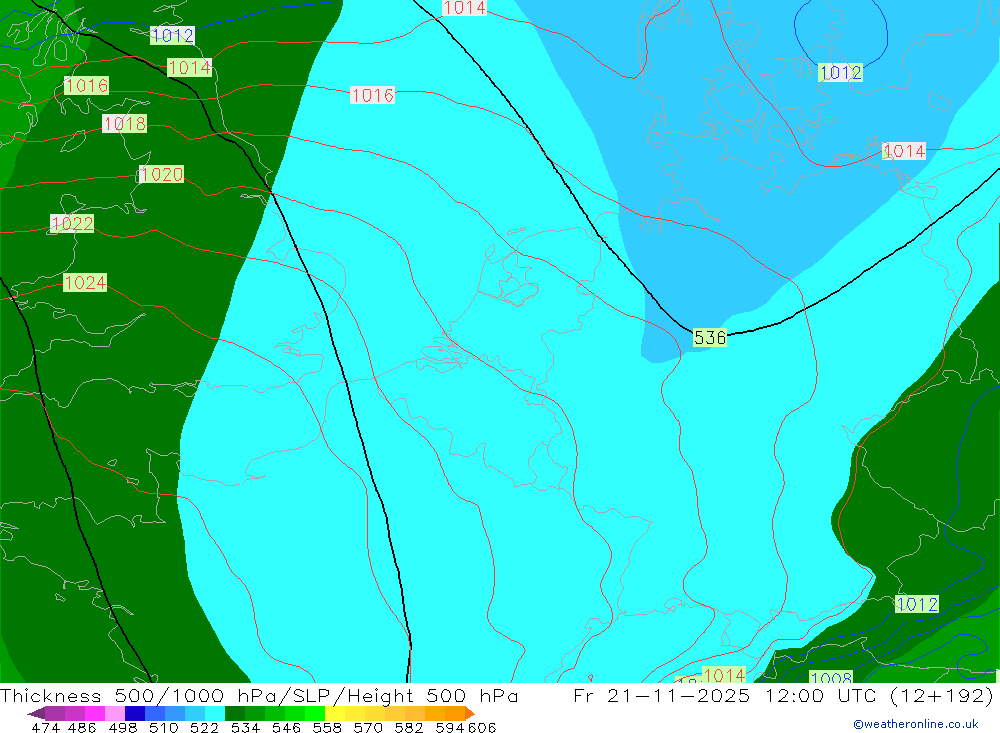
Task: Click the legend value 522
Action: [204, 727]
